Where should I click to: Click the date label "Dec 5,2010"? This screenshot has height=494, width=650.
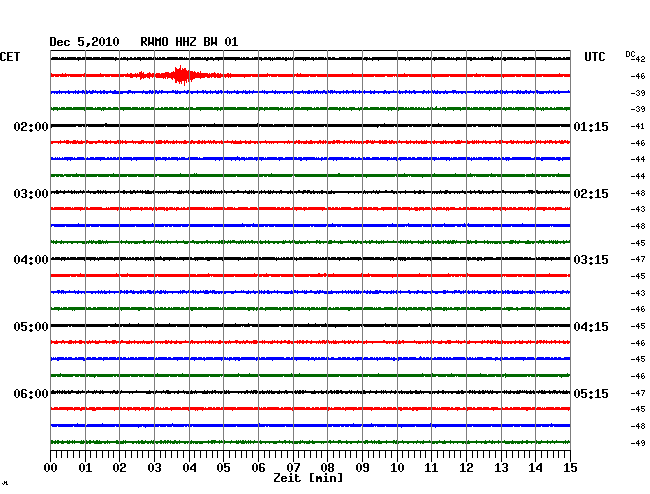point(84,42)
